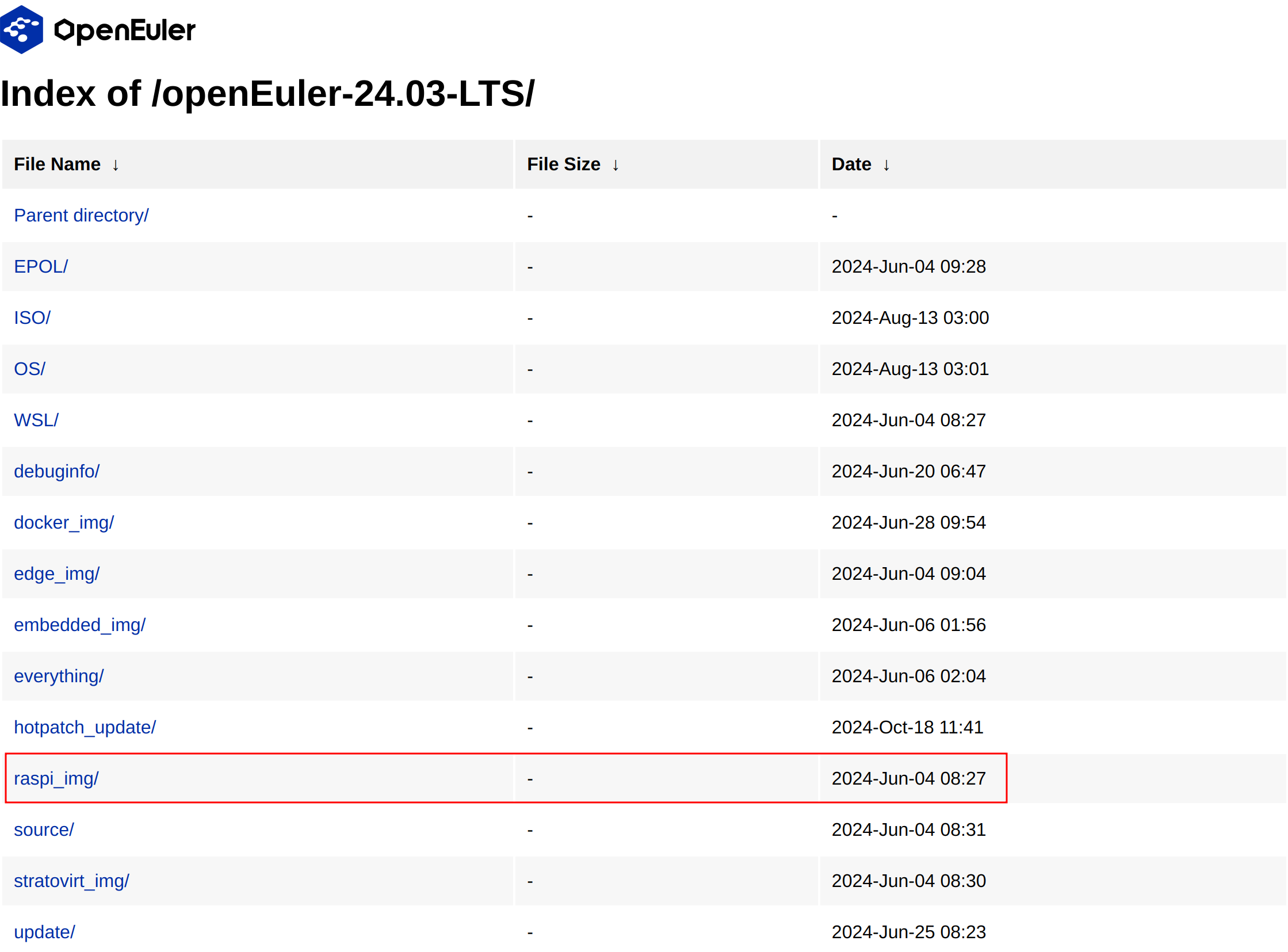Select date 2024-Jun-04 08:30 for stratovirt_img
This screenshot has width=1288, height=952.
coord(908,882)
